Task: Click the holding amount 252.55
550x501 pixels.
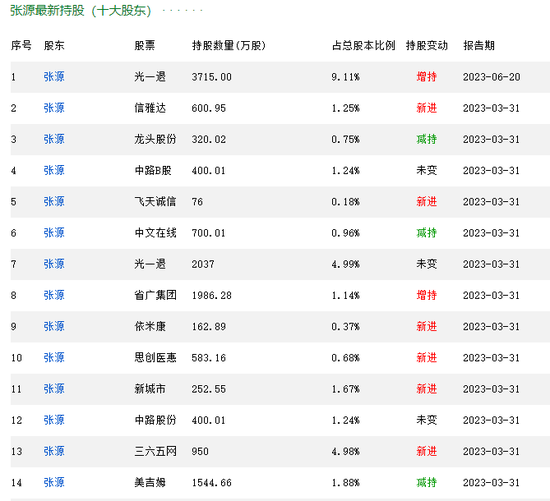Action: coord(209,389)
